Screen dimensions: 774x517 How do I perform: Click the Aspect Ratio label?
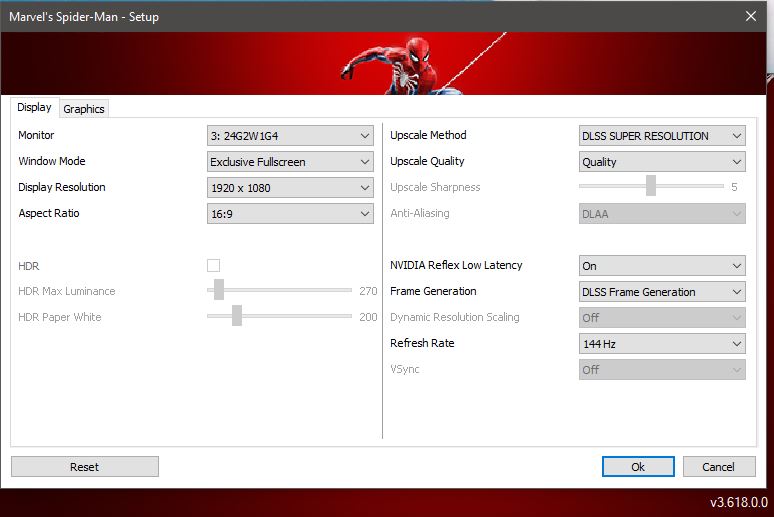pos(49,213)
